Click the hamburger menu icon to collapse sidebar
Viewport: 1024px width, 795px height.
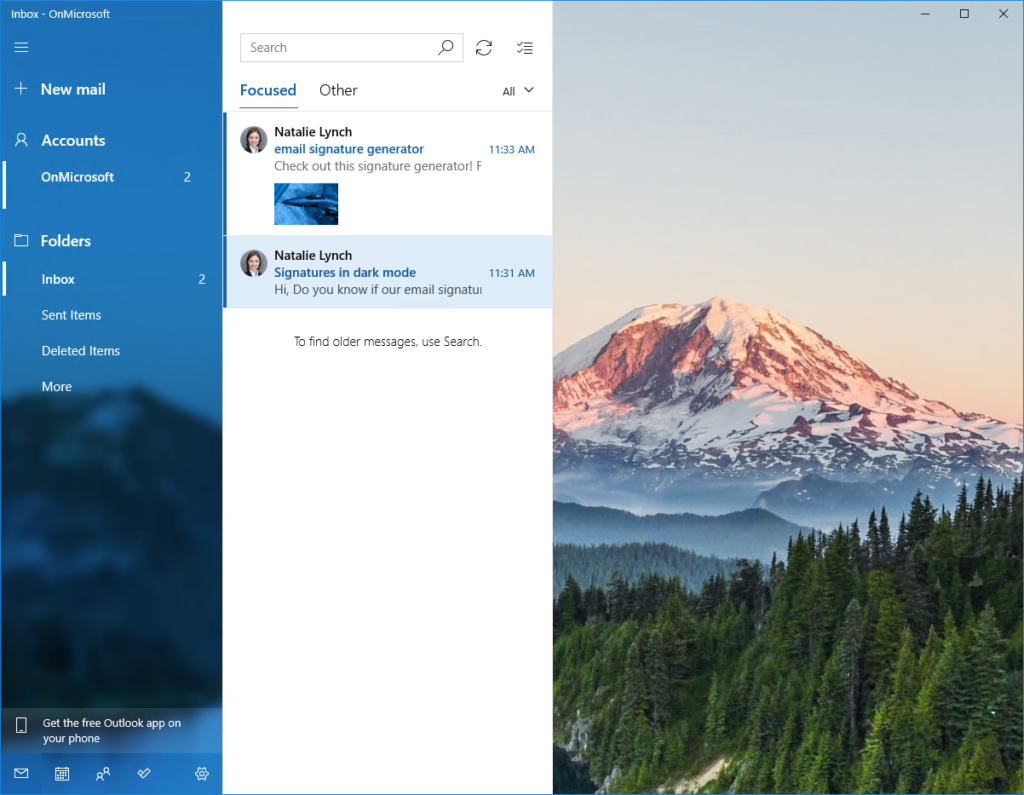pos(21,47)
